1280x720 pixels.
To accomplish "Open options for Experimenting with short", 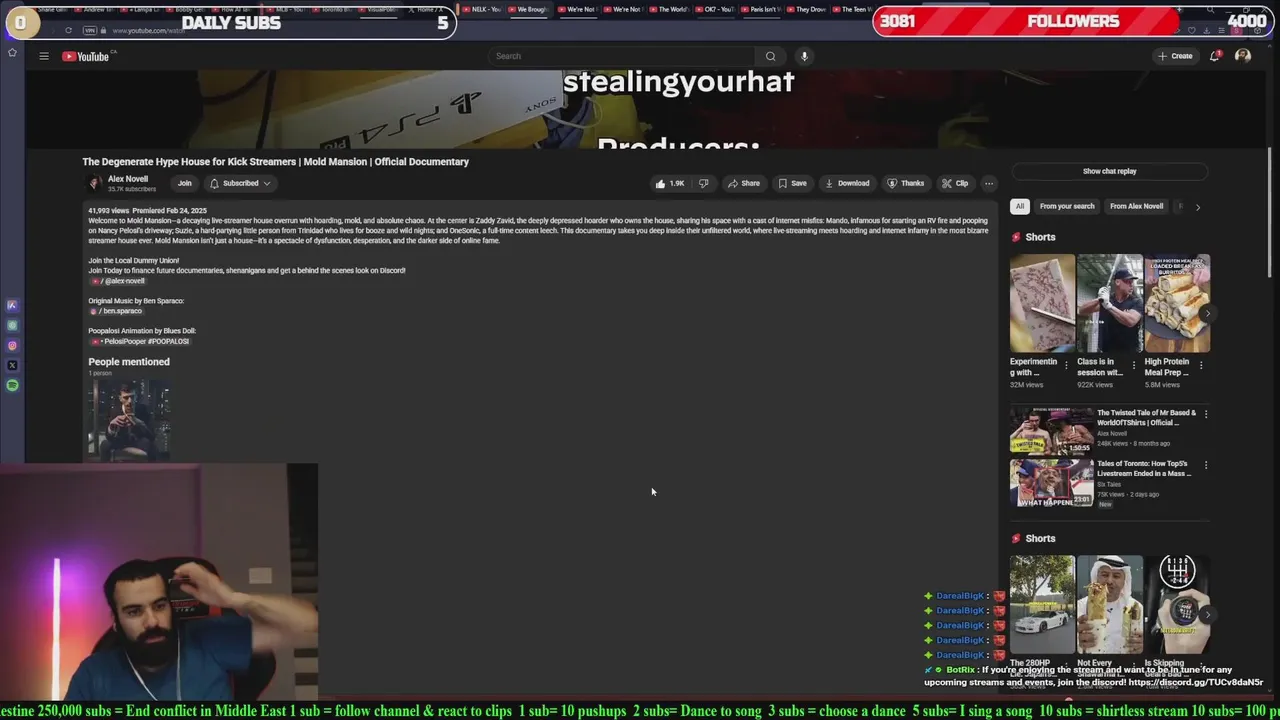I will 1066,365.
